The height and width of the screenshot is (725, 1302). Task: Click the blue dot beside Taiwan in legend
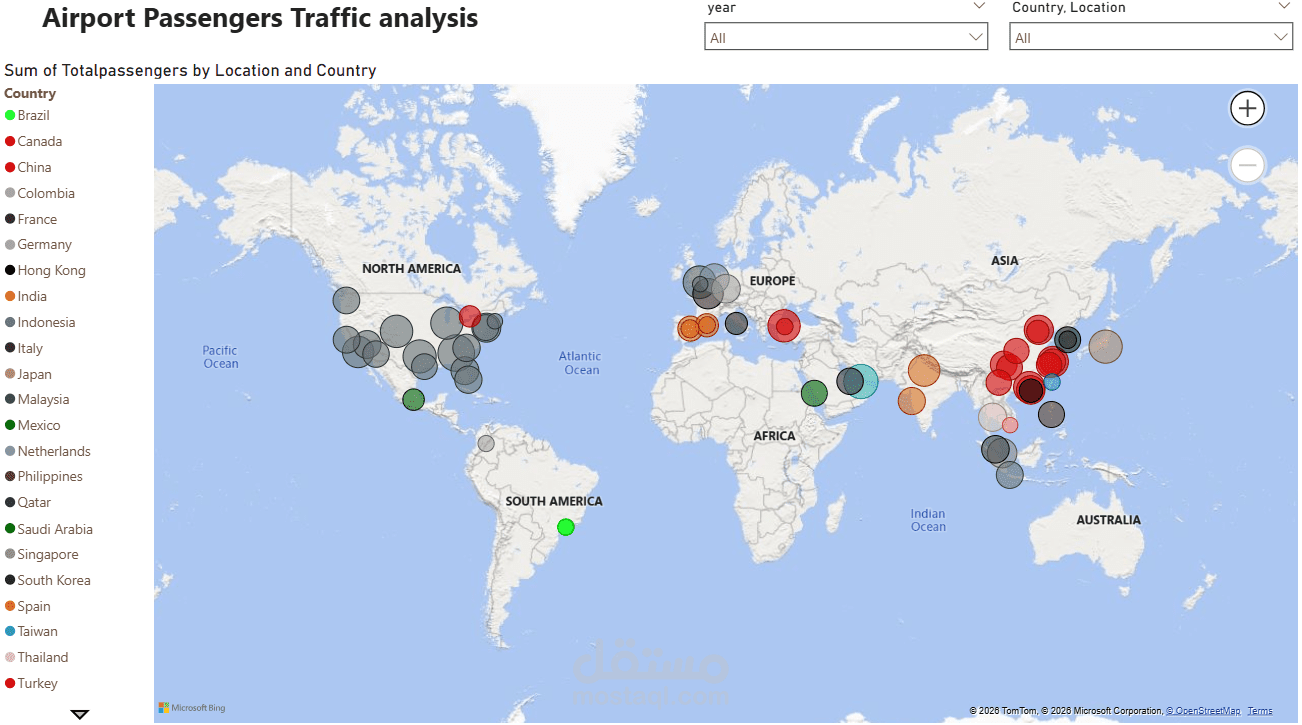pos(8,631)
